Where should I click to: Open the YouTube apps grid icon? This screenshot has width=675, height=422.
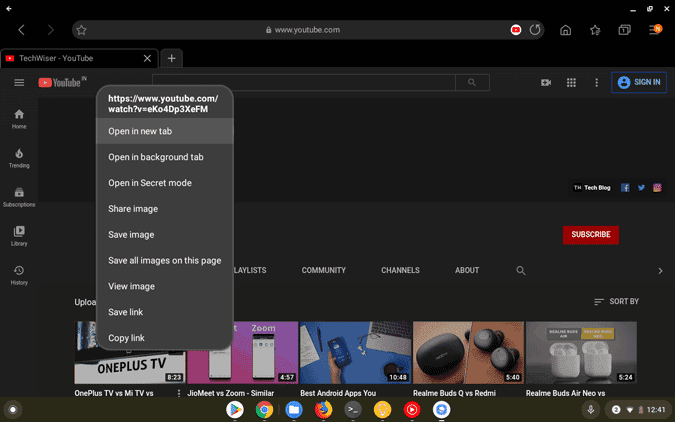[x=571, y=82]
